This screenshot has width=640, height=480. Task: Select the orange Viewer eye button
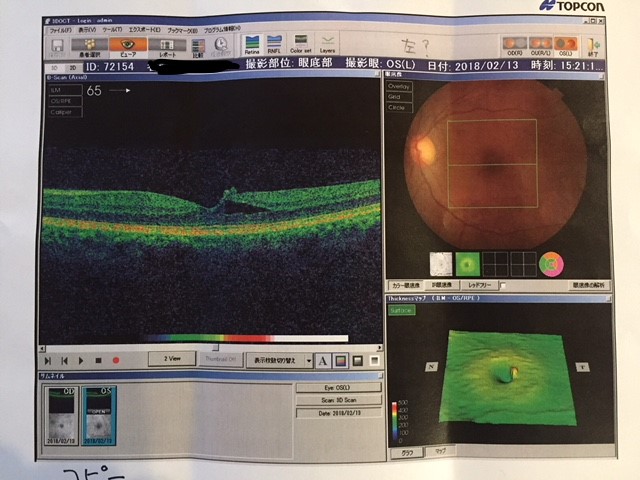[x=128, y=48]
